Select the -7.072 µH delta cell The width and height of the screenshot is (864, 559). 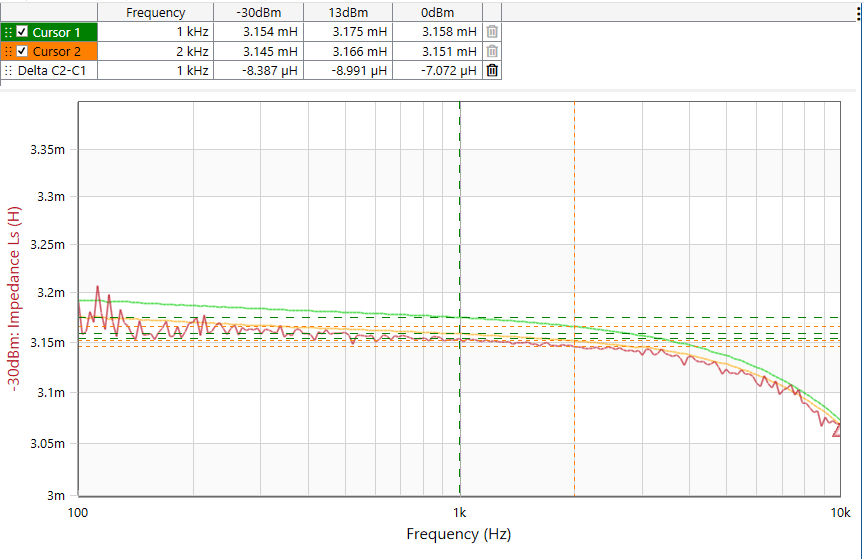click(438, 71)
